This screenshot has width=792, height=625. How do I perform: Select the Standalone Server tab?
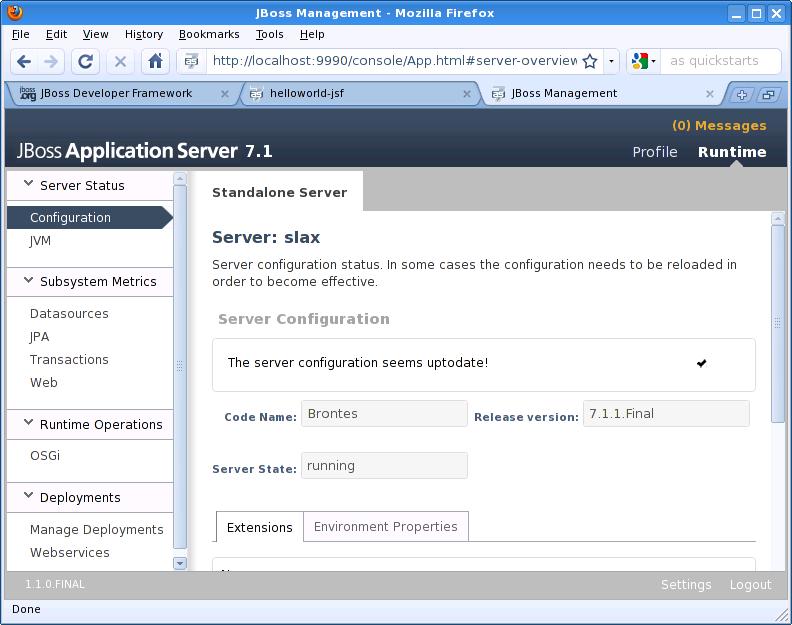click(279, 193)
